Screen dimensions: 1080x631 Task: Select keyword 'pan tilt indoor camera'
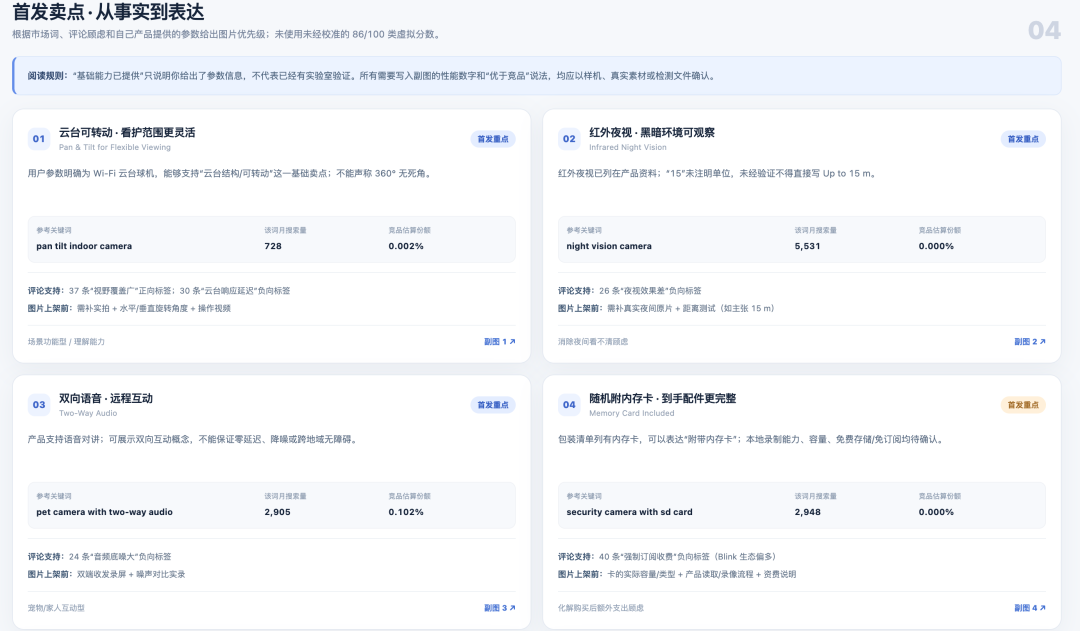[84, 246]
